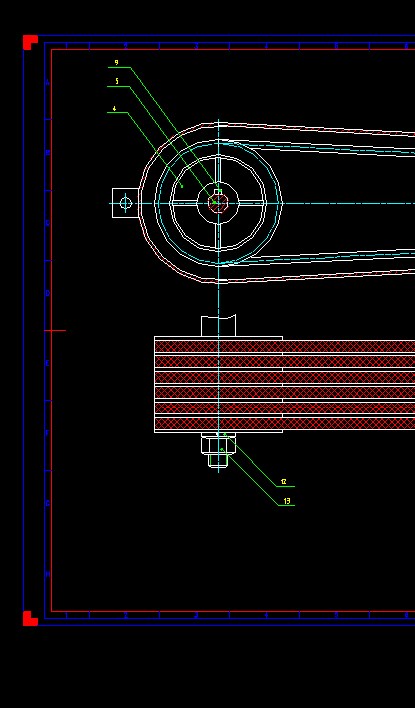Pick the bottom red cross-hatched layer

[284, 424]
